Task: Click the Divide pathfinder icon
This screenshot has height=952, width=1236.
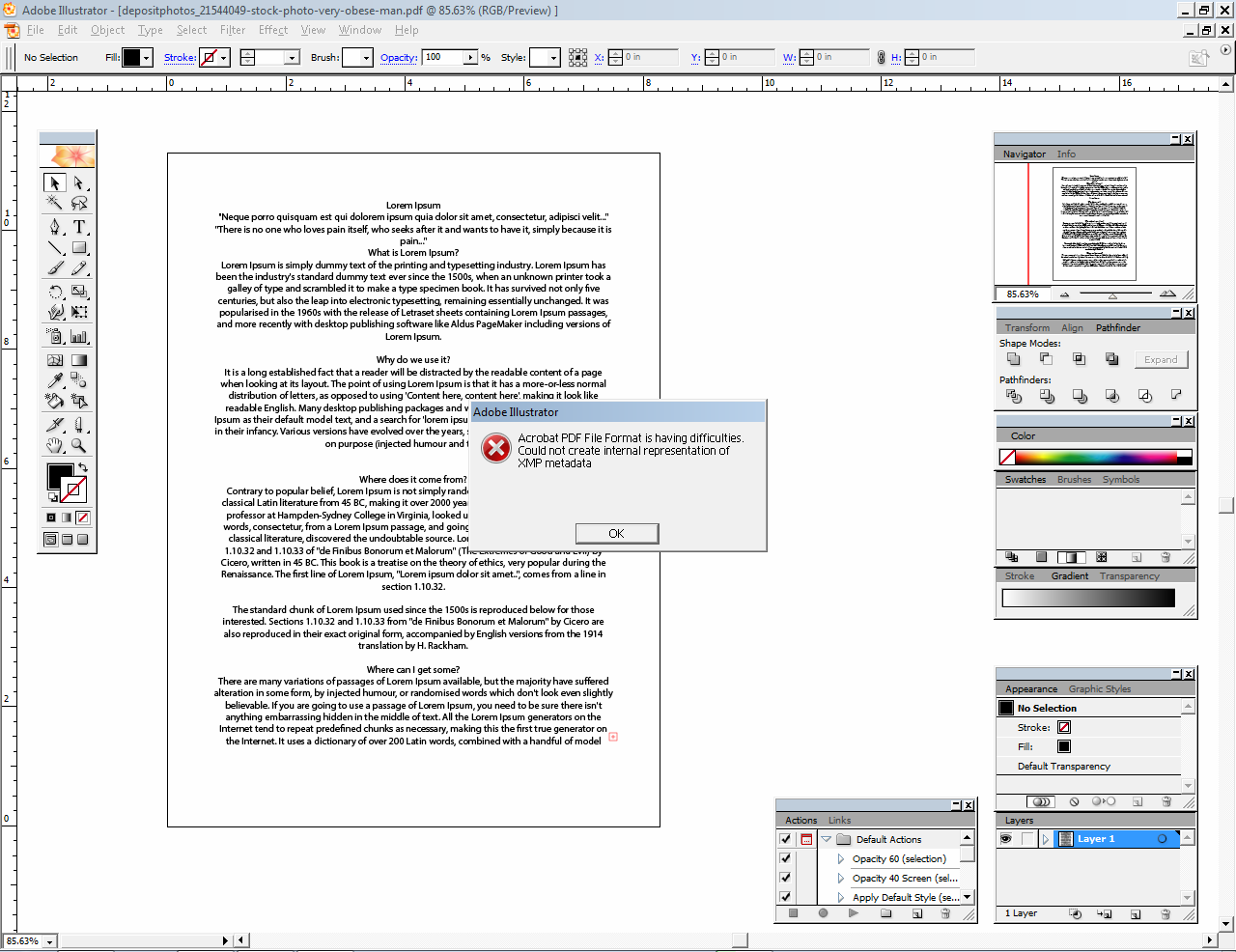Action: click(1013, 396)
